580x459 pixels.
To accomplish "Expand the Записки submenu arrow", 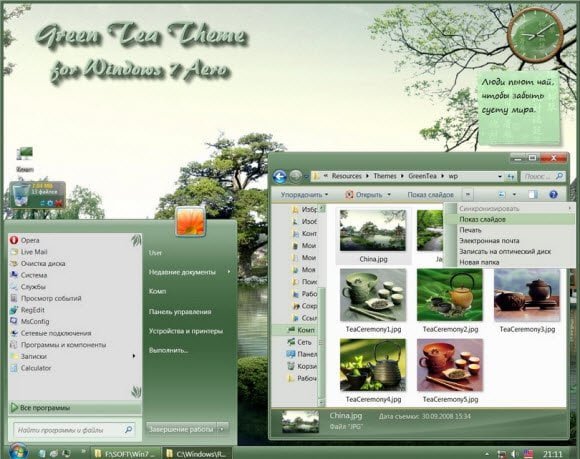I will coord(134,356).
